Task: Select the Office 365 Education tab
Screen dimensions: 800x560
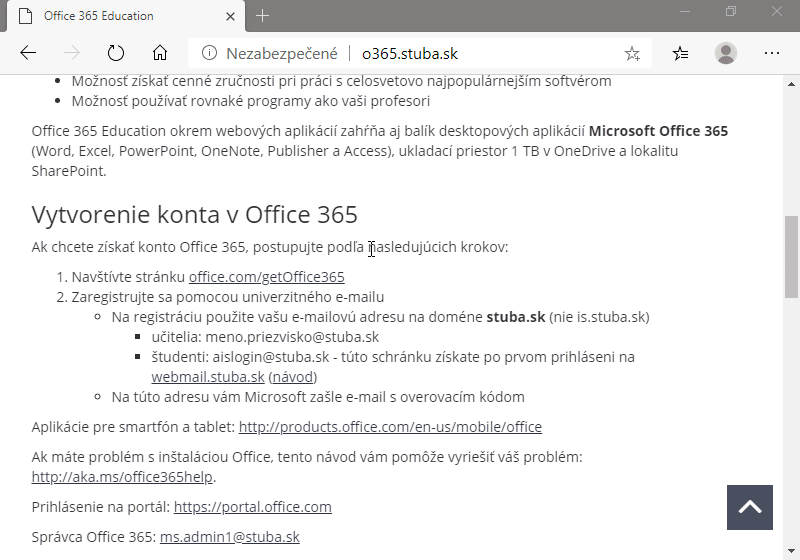Action: (126, 16)
